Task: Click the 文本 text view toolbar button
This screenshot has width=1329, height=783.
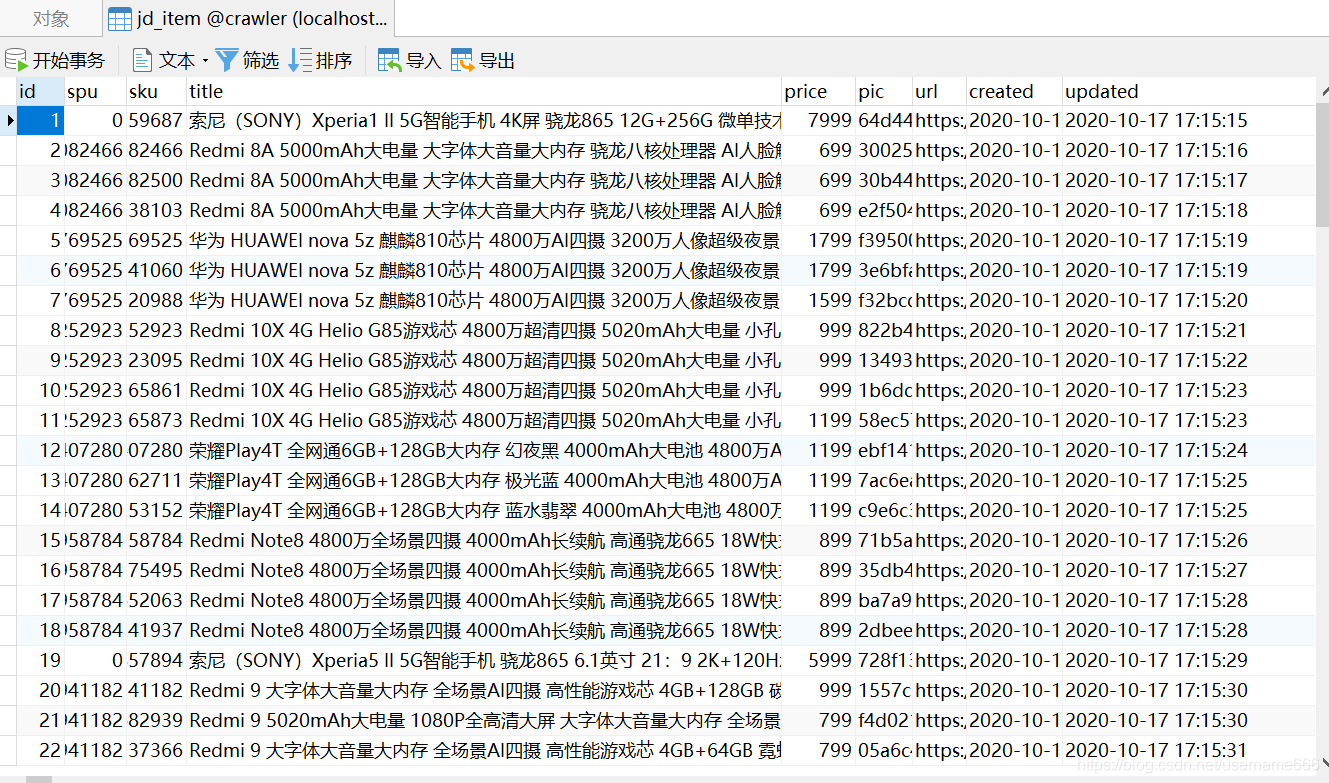Action: 165,61
